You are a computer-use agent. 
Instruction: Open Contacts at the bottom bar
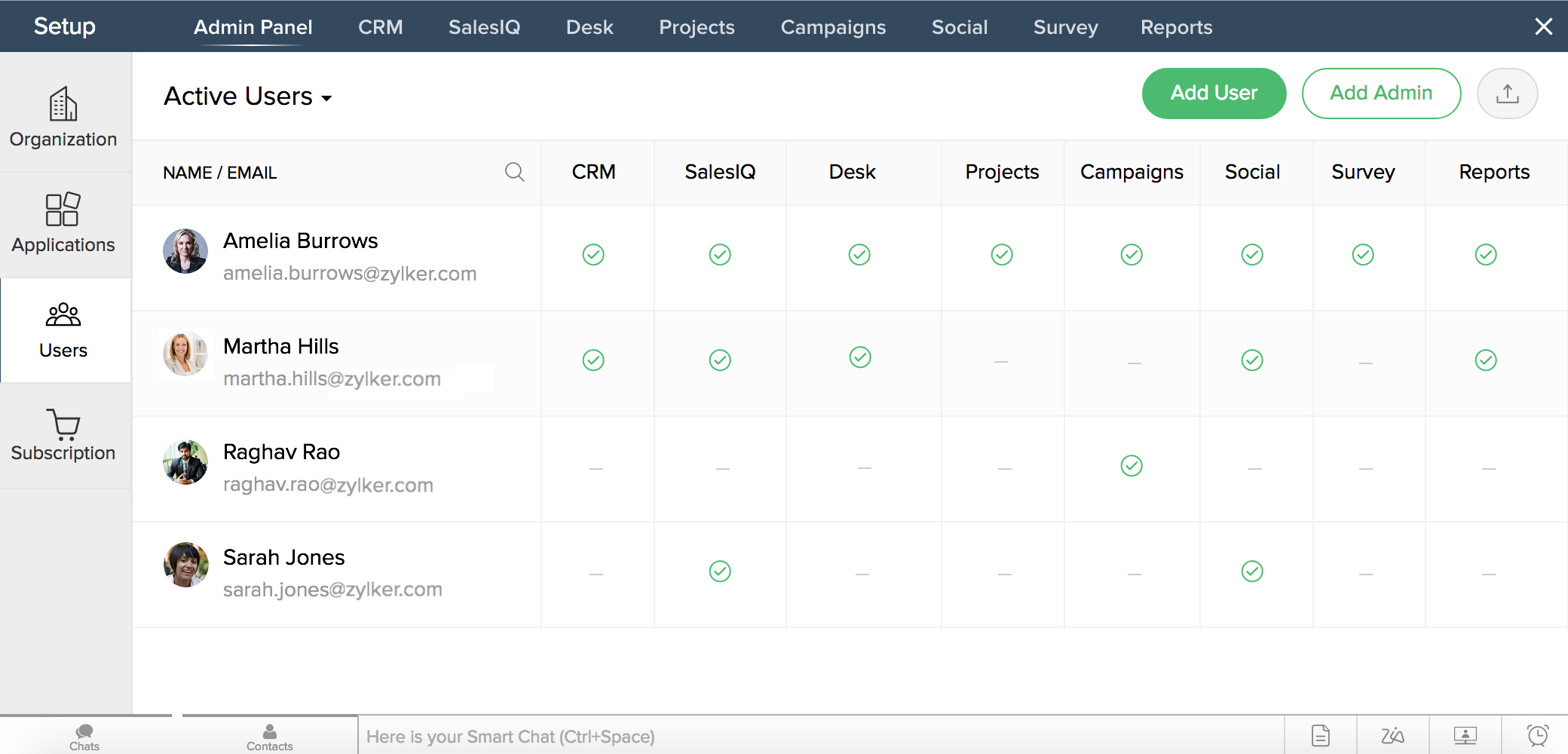click(x=269, y=737)
